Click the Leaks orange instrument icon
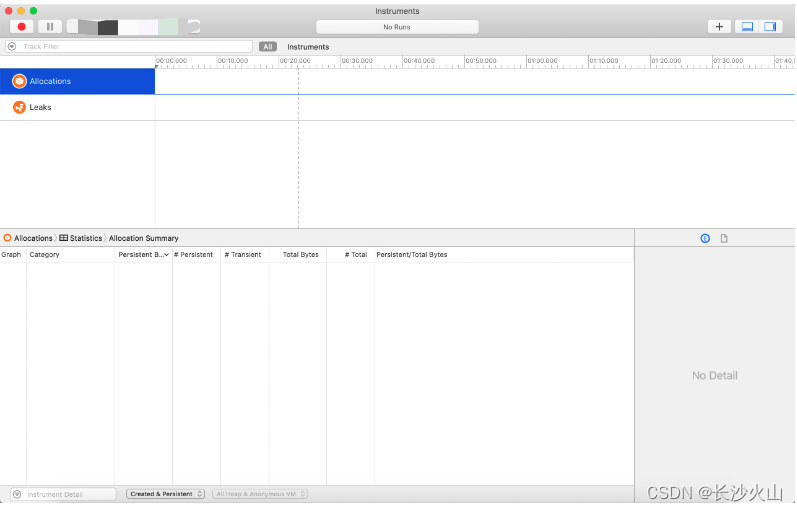Viewport: 797px width, 511px height. click(x=19, y=107)
